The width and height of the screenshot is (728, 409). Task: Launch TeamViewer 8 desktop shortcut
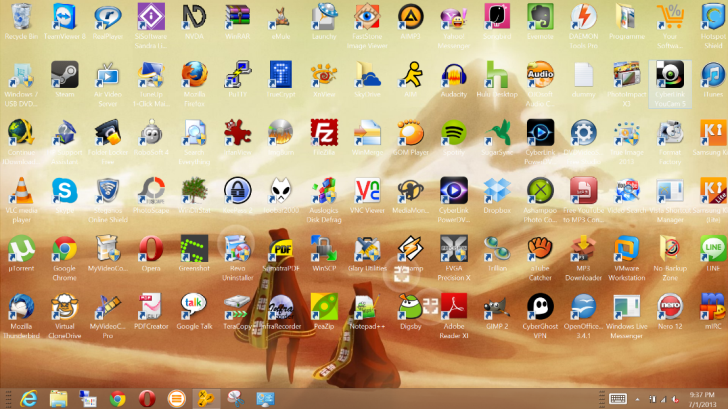[x=65, y=17]
